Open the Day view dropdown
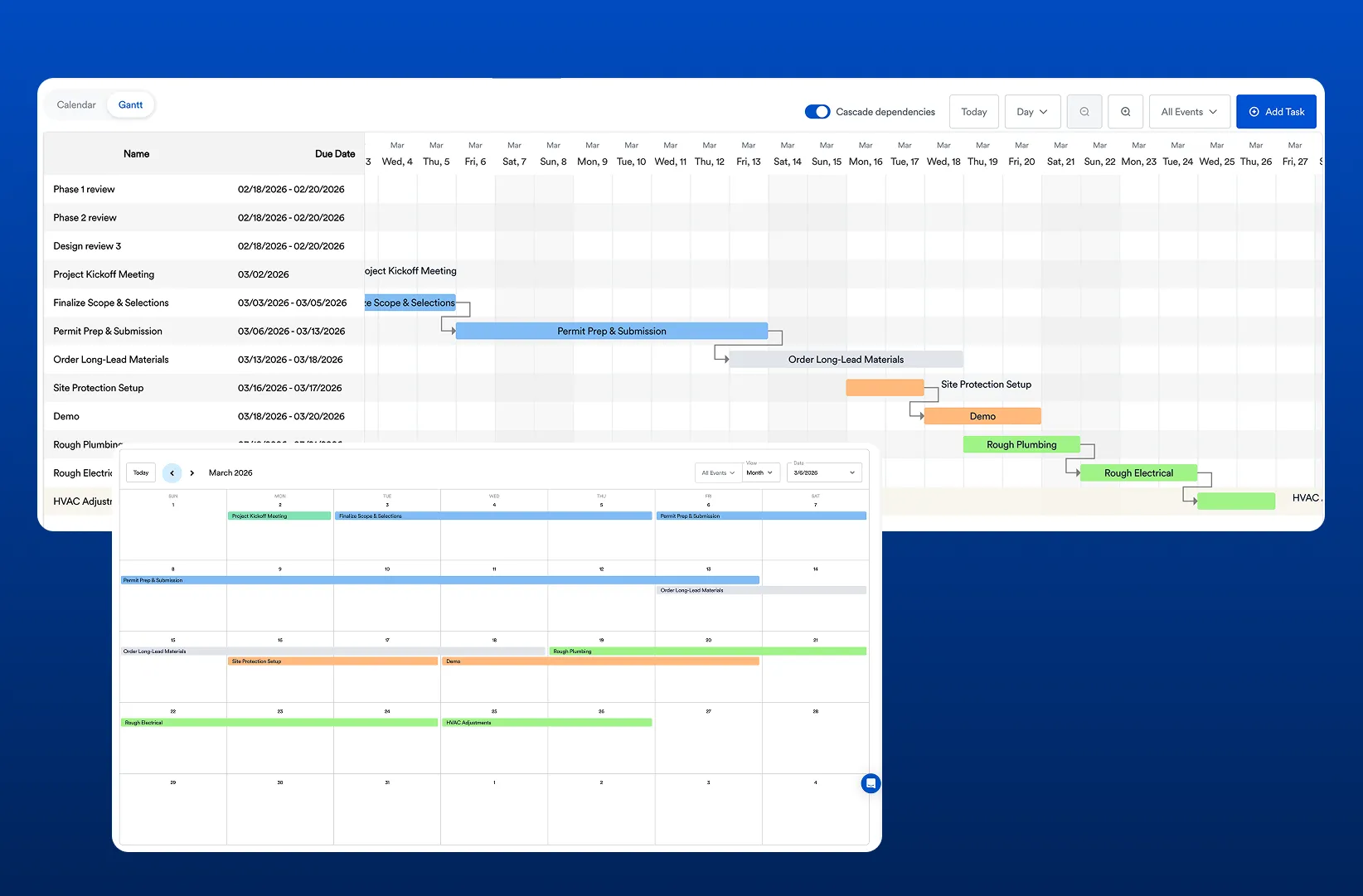 point(1032,112)
